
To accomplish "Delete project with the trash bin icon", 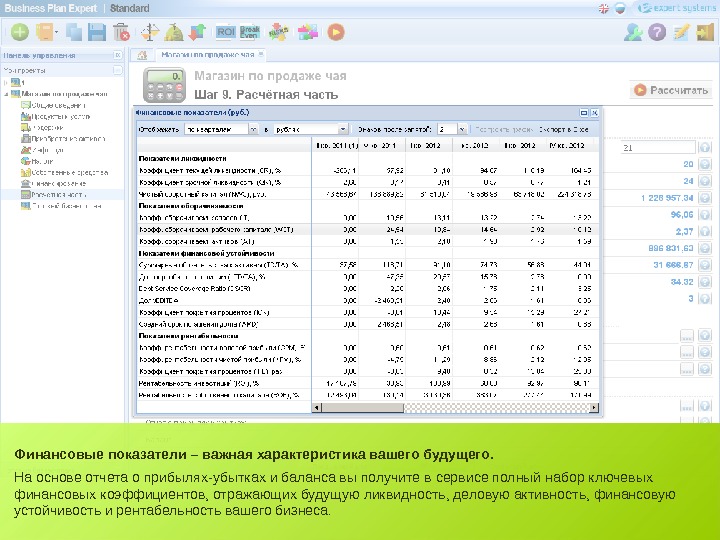I will coord(121,32).
